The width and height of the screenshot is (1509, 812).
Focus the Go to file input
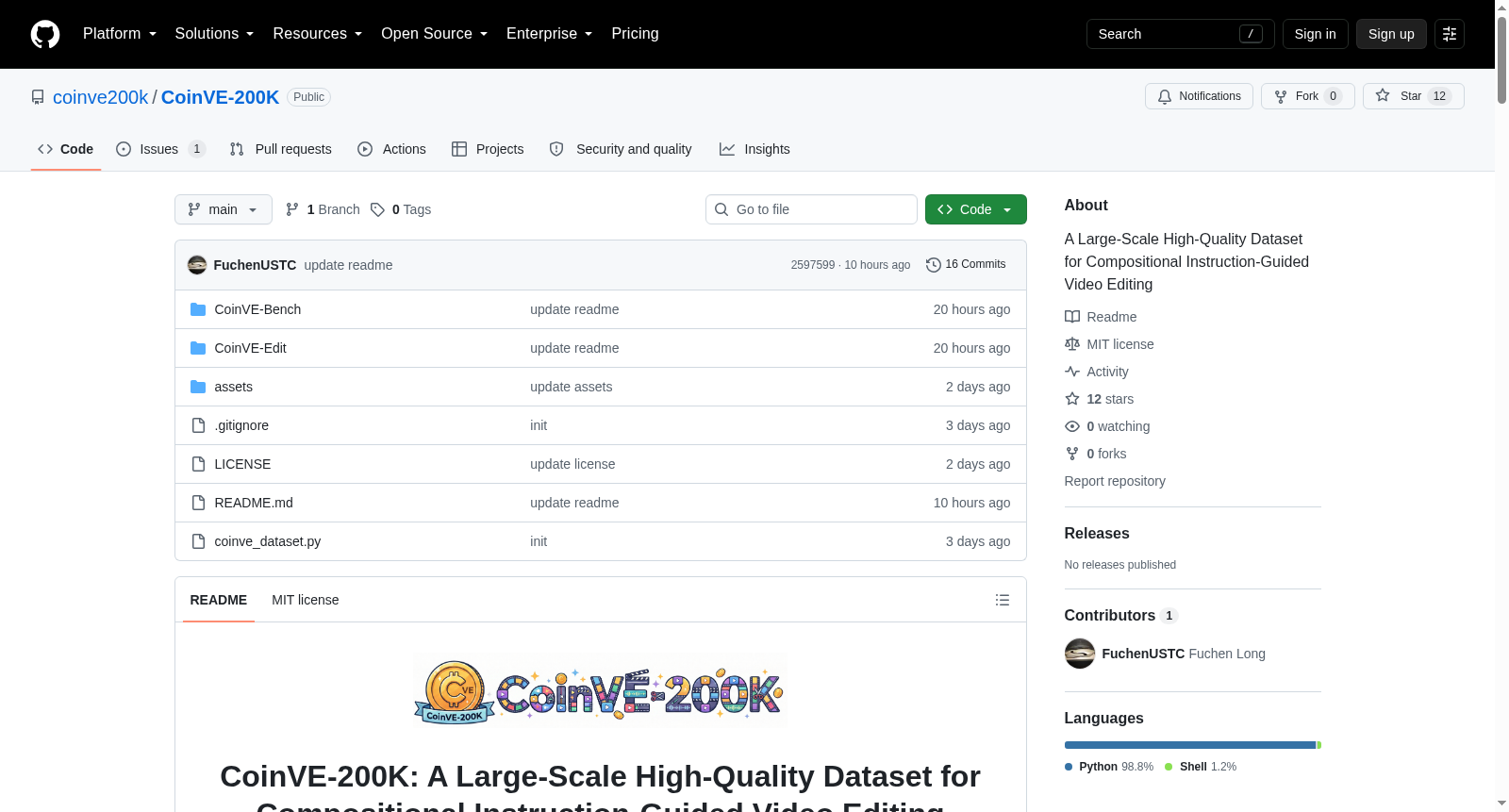pos(811,209)
